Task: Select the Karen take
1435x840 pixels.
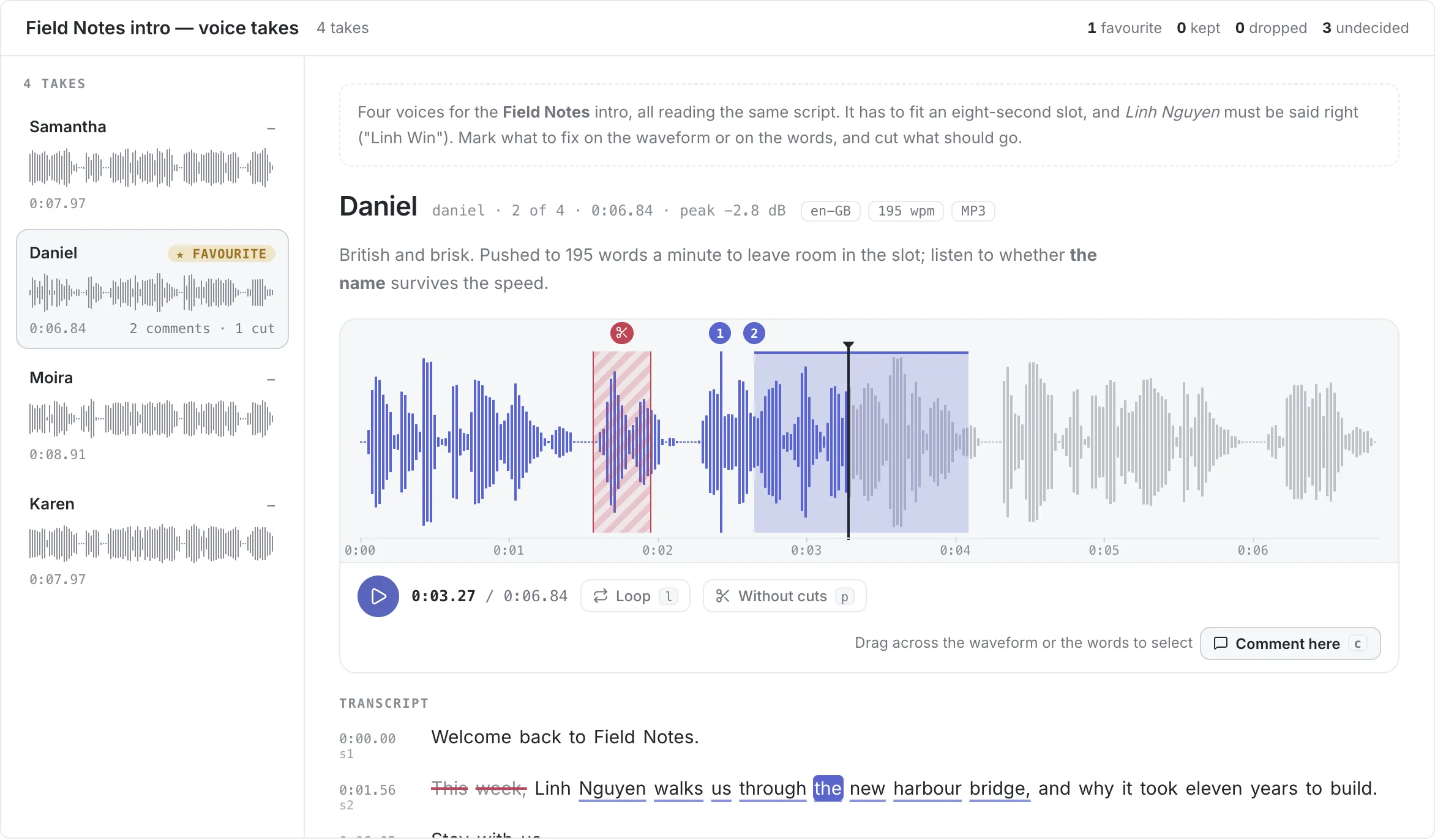Action: (152, 541)
